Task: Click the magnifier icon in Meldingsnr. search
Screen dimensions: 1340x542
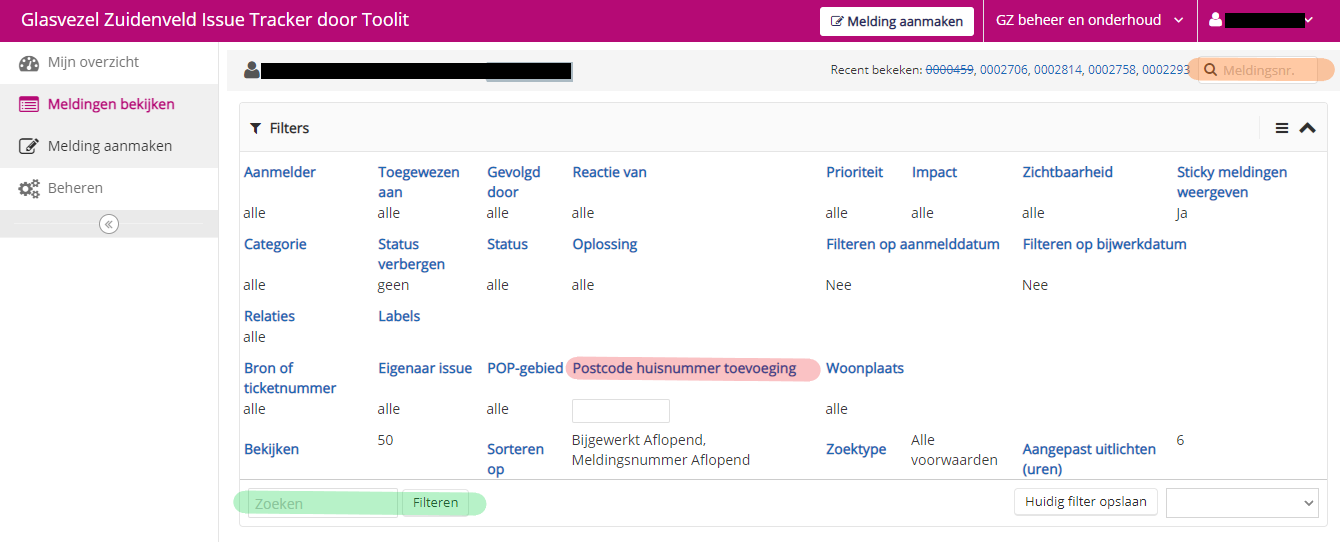Action: (x=1210, y=70)
